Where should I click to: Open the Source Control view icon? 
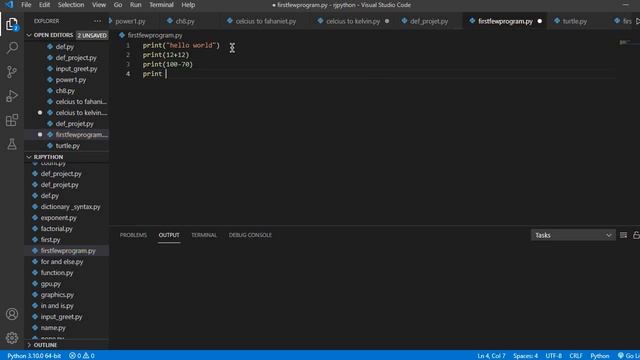[12, 72]
